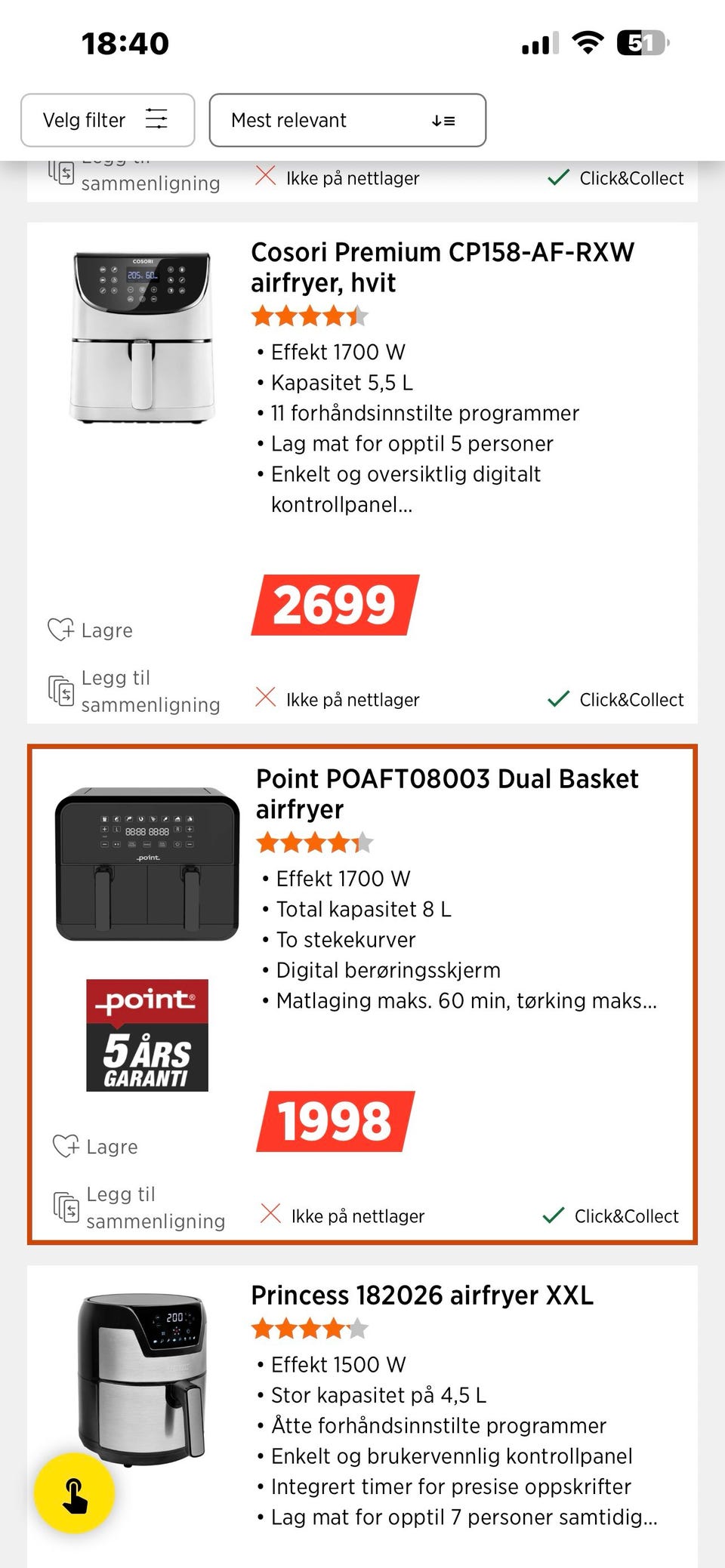Expand the Mest relevant sort dropdown

347,120
